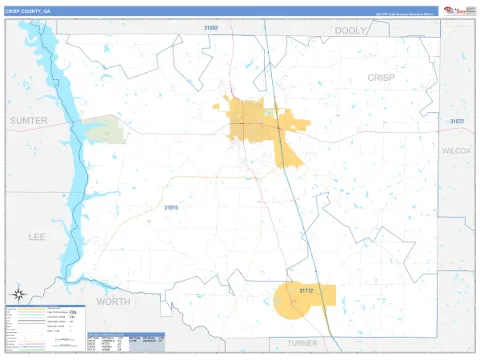Click the publisher logo beside the title bar

(460, 11)
